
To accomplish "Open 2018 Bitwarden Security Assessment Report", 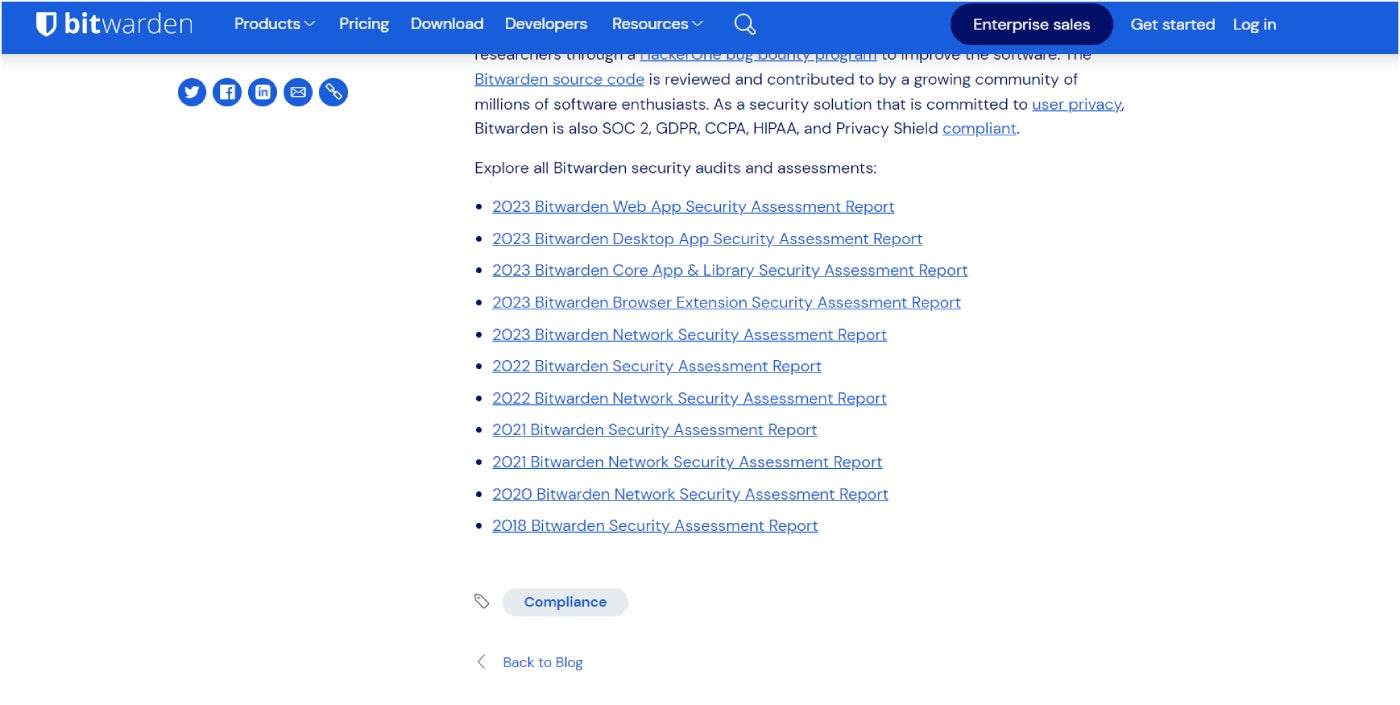I will (655, 526).
